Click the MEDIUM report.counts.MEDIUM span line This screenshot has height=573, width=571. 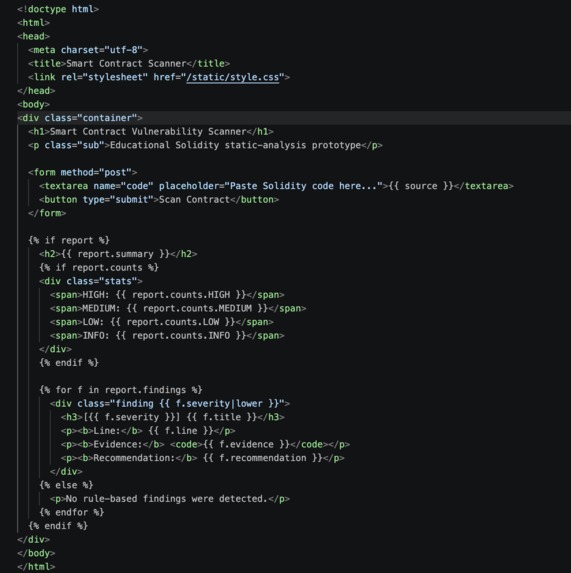(x=178, y=308)
